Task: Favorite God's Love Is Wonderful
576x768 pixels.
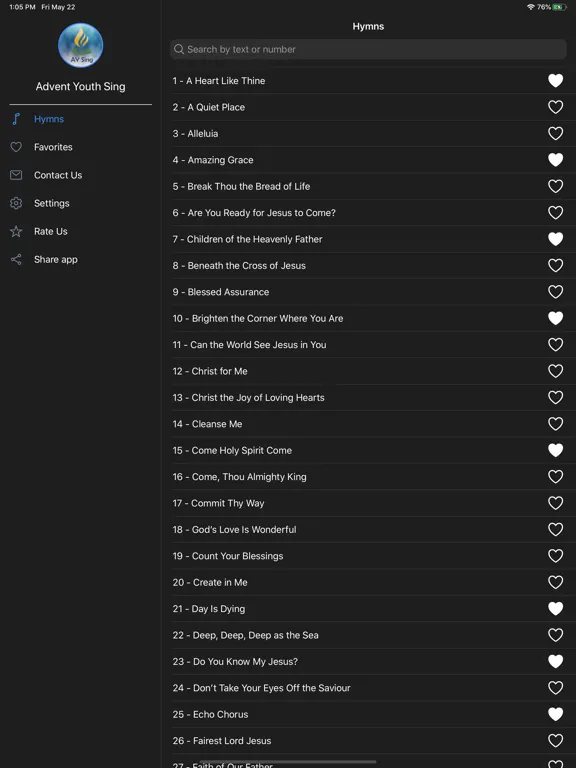Action: click(x=555, y=530)
